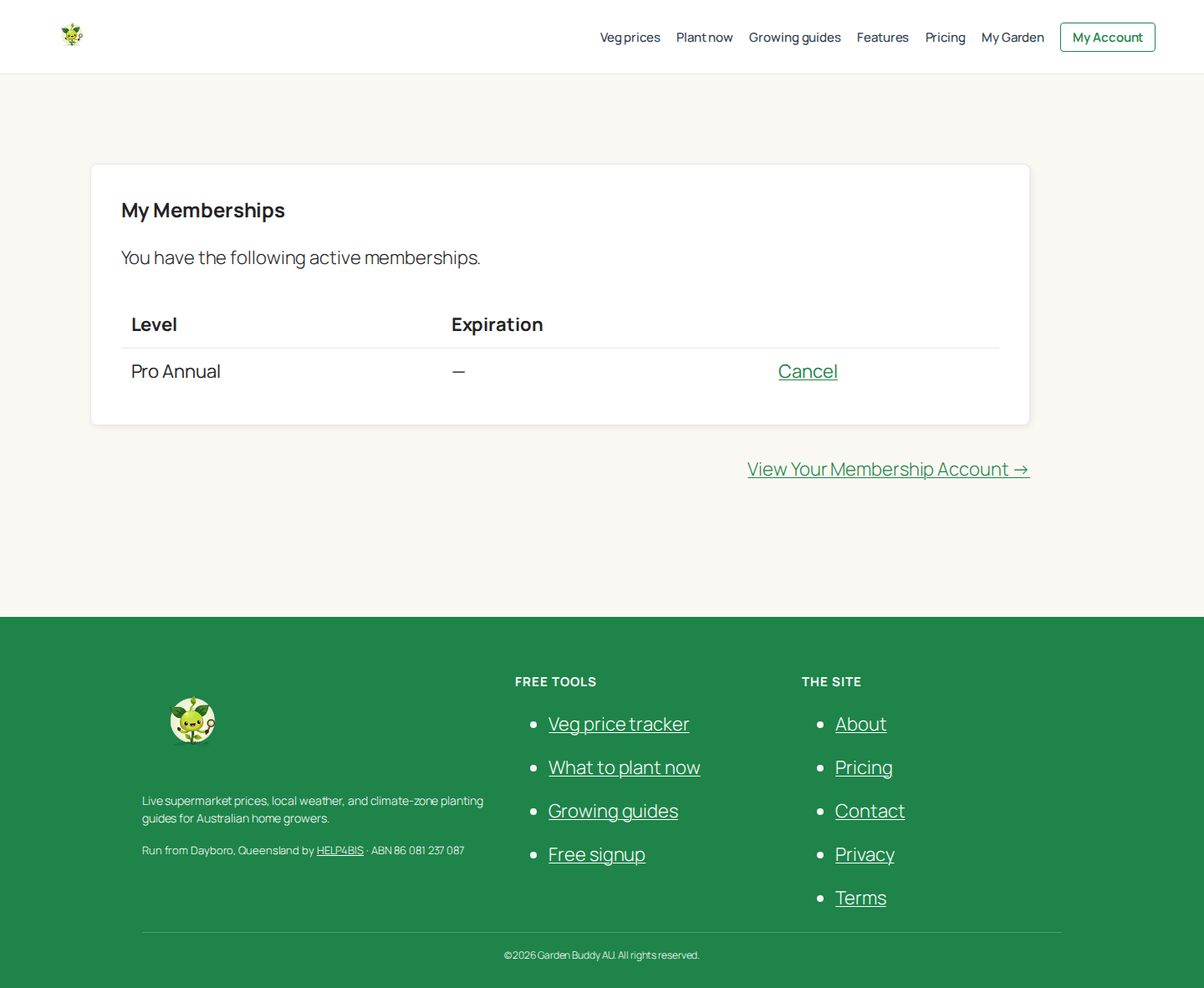Open the Privacy policy link
1204x988 pixels.
pyautogui.click(x=864, y=854)
